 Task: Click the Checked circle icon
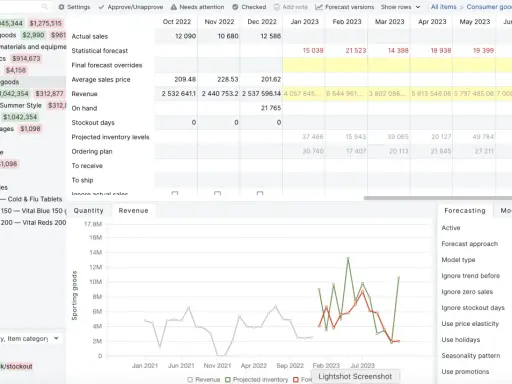[x=235, y=7]
